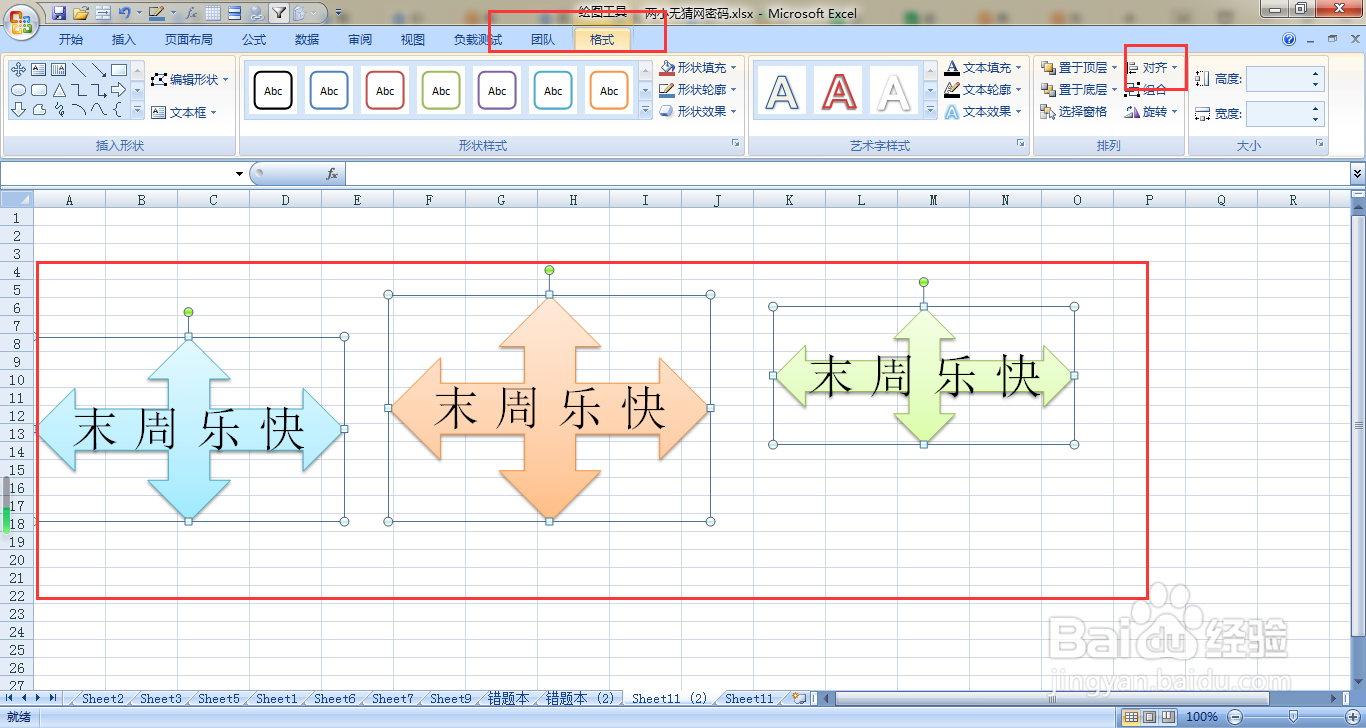Click the insert function fx in the formula bar
The height and width of the screenshot is (728, 1366).
point(332,174)
